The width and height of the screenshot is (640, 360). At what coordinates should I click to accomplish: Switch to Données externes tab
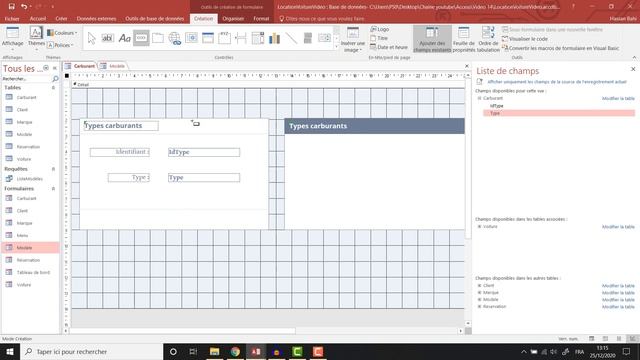click(x=96, y=18)
